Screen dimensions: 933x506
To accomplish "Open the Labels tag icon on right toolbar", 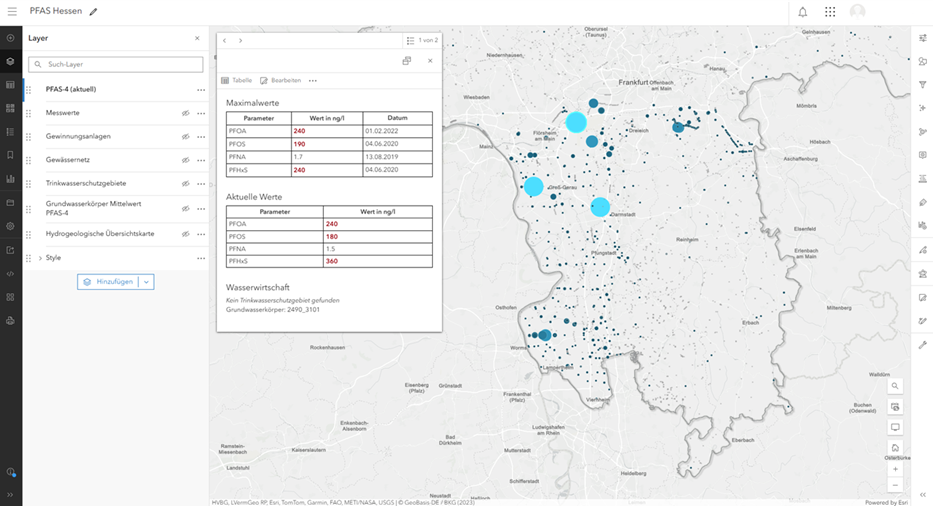I will pyautogui.click(x=923, y=202).
